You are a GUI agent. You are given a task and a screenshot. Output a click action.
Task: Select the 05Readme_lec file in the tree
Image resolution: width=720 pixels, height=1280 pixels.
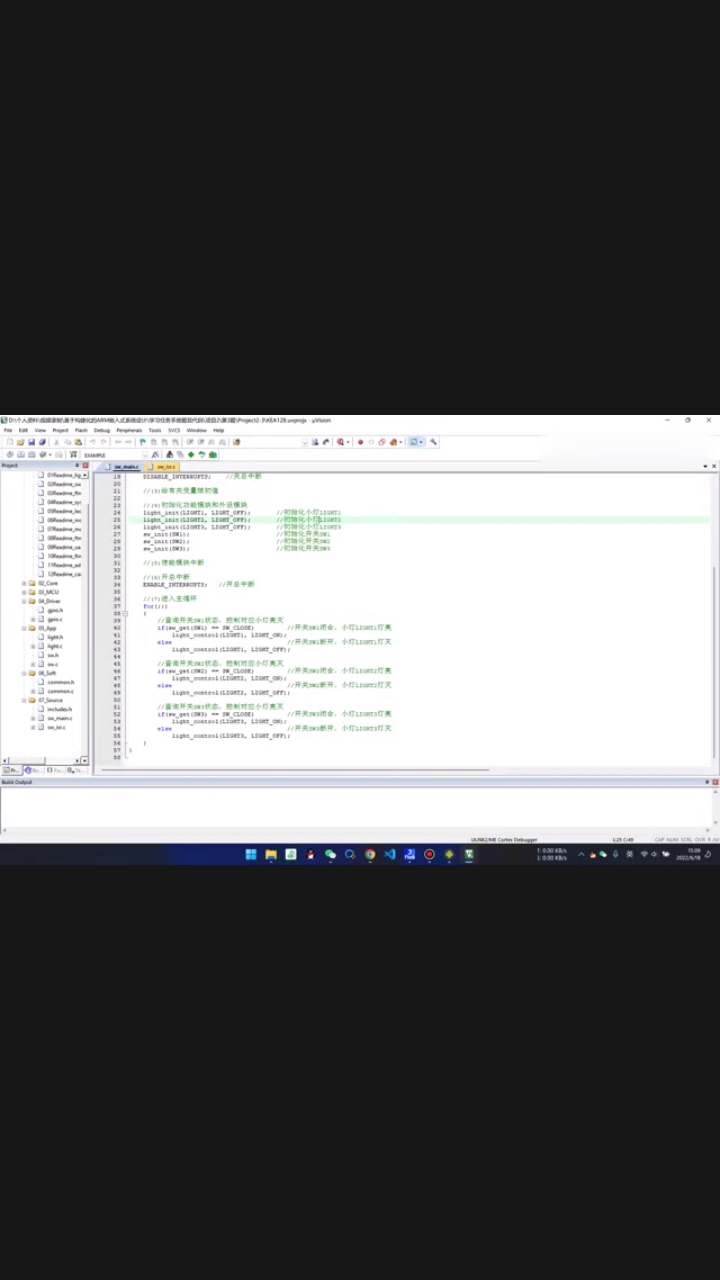(x=64, y=511)
